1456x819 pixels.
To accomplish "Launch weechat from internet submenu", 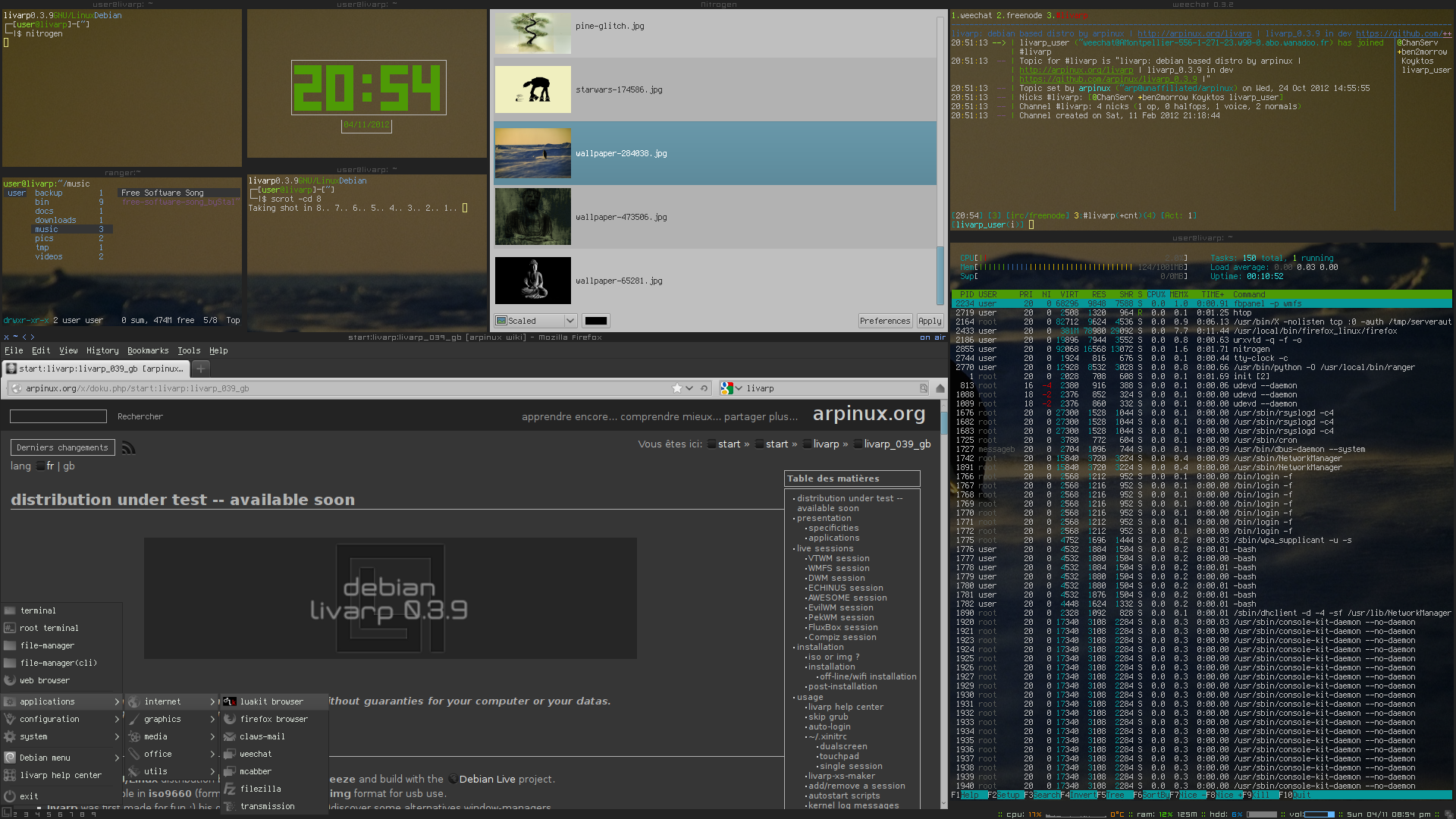I will click(x=275, y=754).
